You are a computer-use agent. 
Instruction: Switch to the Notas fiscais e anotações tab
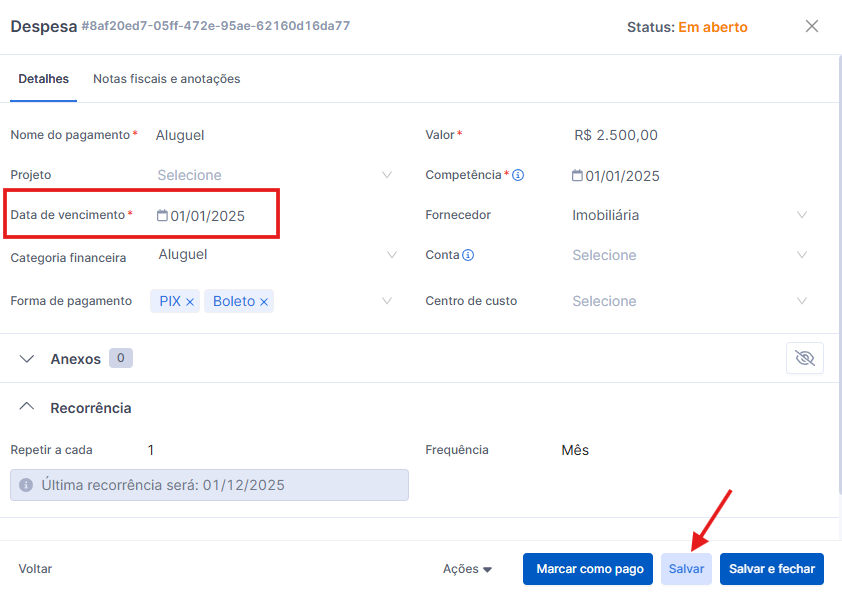pyautogui.click(x=167, y=78)
